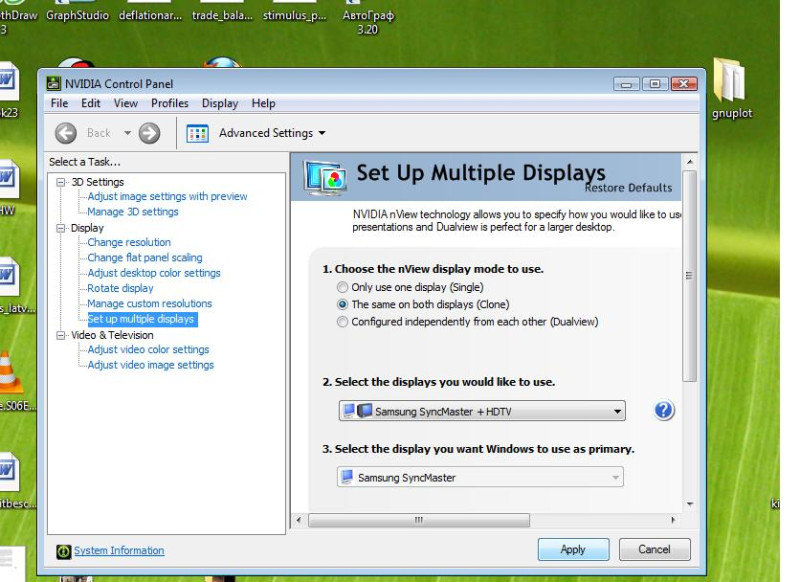
Task: Click the vertical scrollbar thumb in settings pane
Action: coord(689,276)
